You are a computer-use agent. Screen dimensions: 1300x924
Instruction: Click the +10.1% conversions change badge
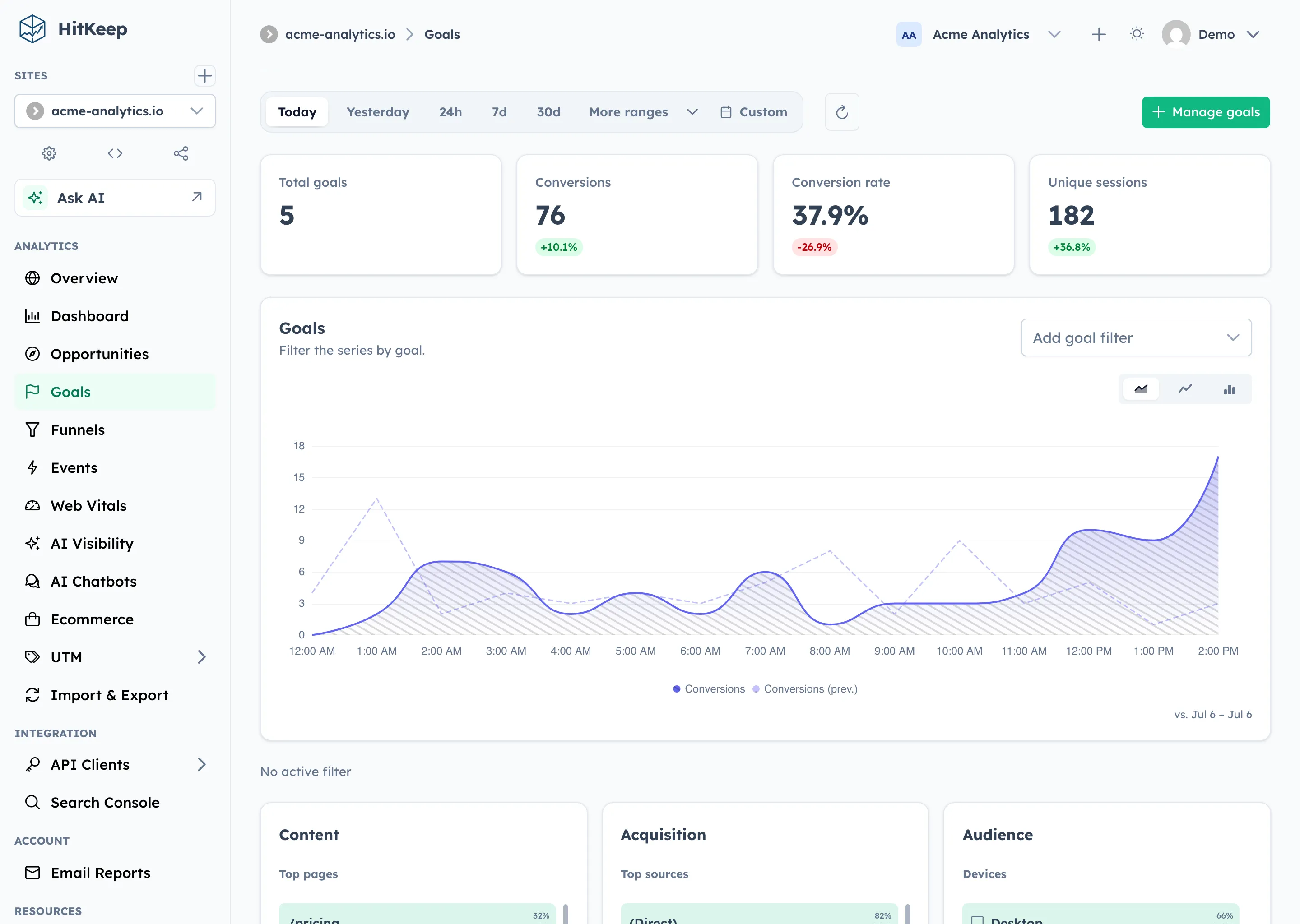(x=558, y=248)
